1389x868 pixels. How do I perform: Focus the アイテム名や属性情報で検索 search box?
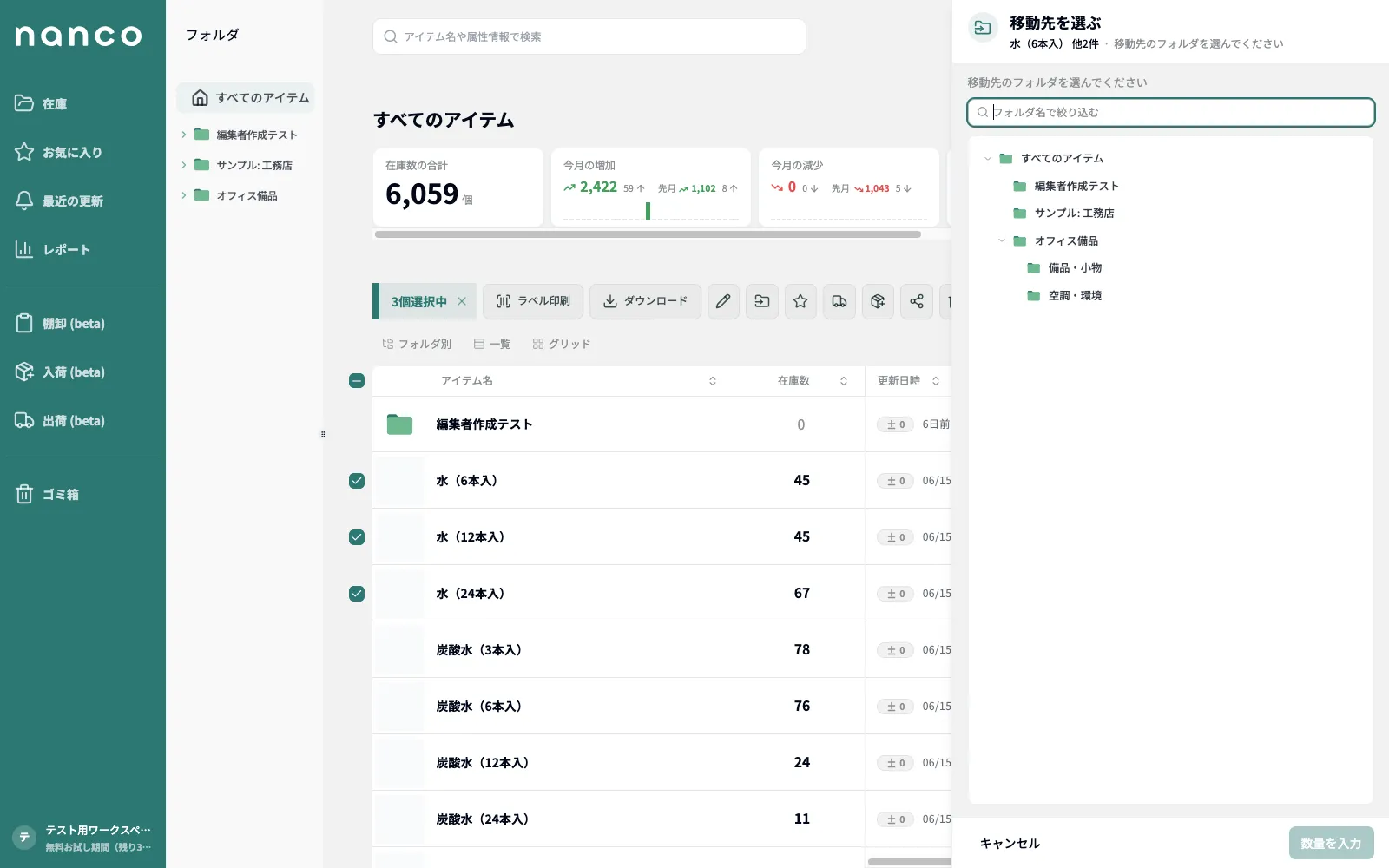(589, 36)
